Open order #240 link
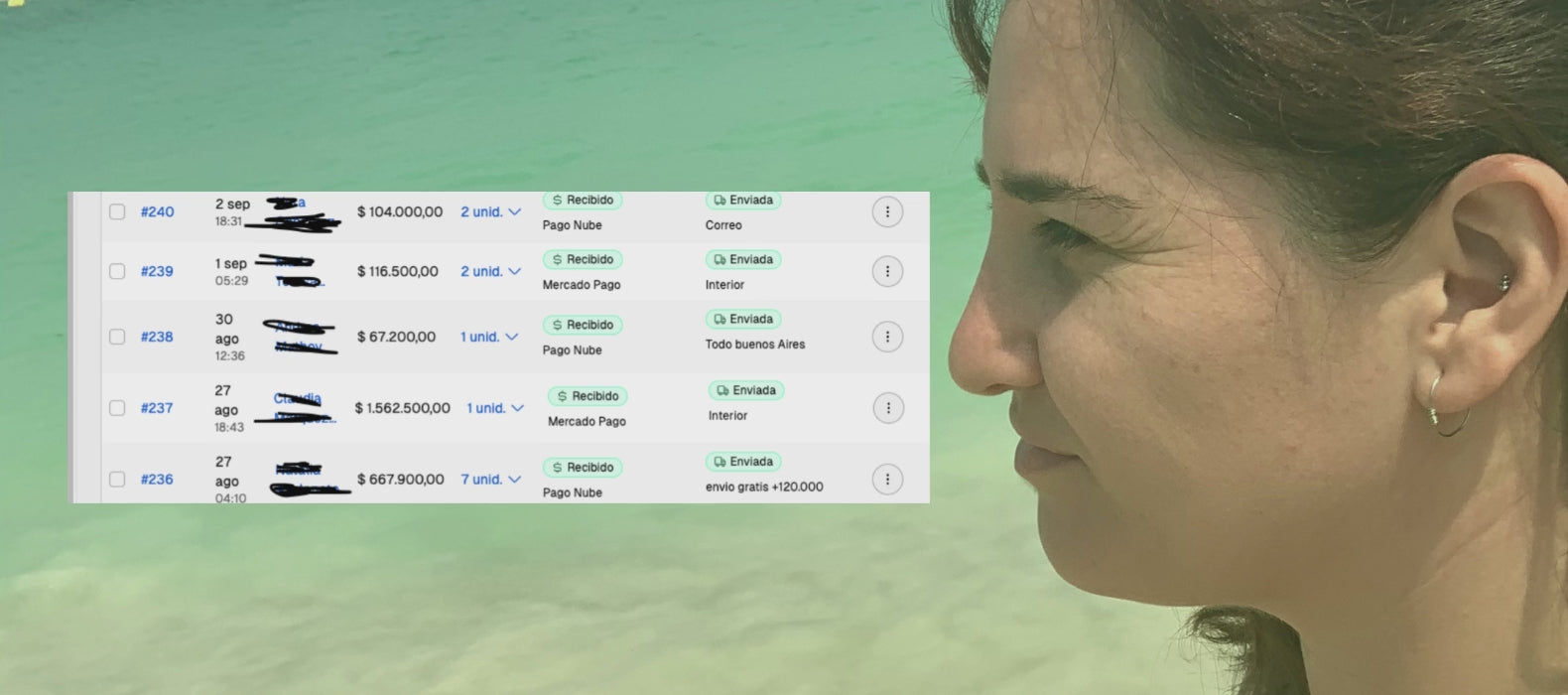The height and width of the screenshot is (695, 1568). coord(157,211)
